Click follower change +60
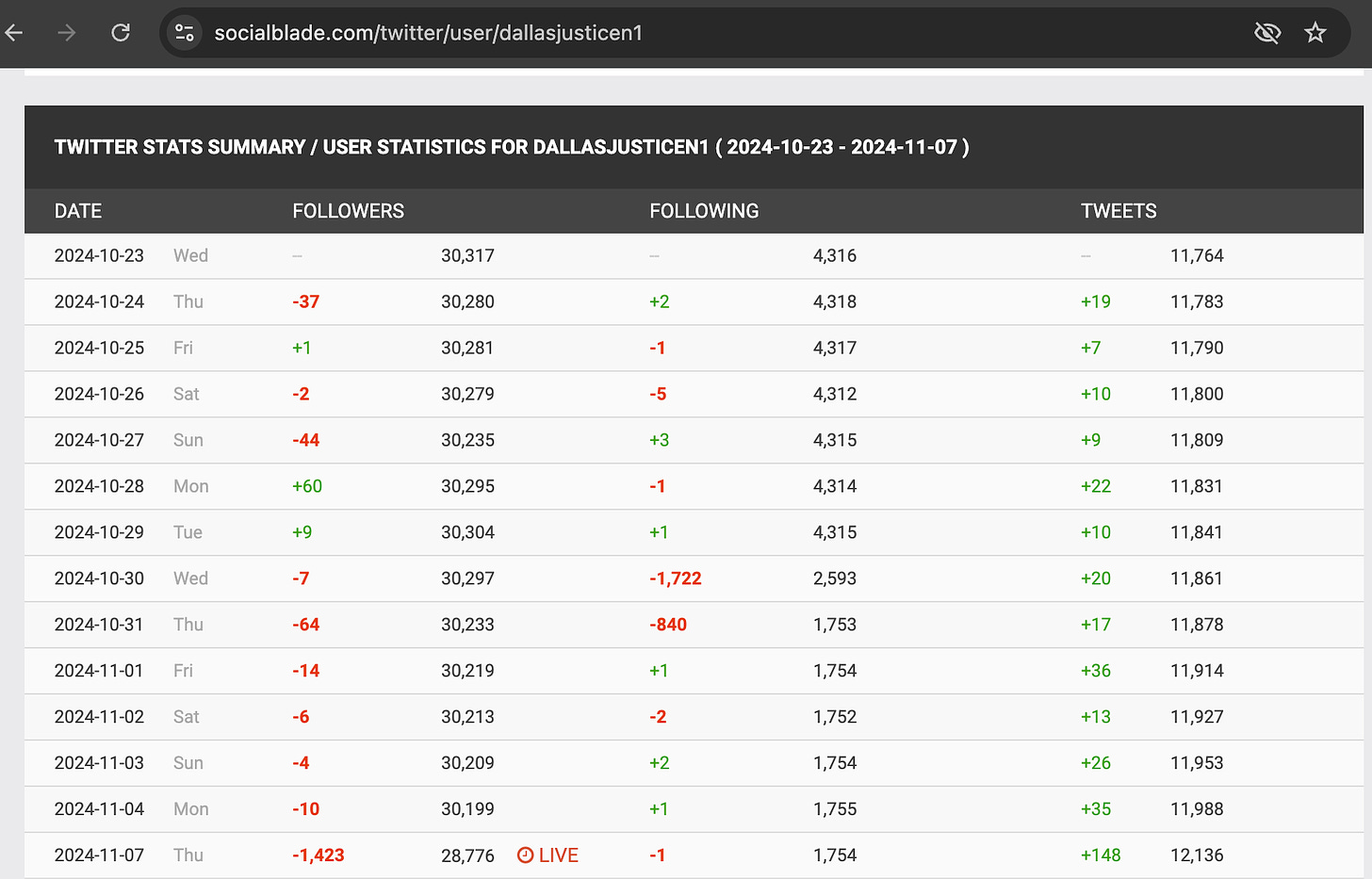Screen dimensions: 1372x879 (x=307, y=487)
